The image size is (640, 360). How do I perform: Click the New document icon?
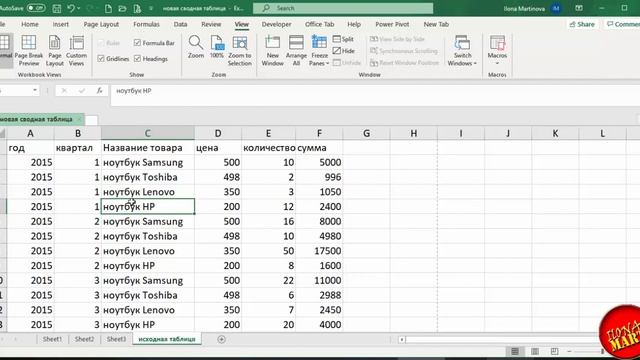click(x=108, y=8)
